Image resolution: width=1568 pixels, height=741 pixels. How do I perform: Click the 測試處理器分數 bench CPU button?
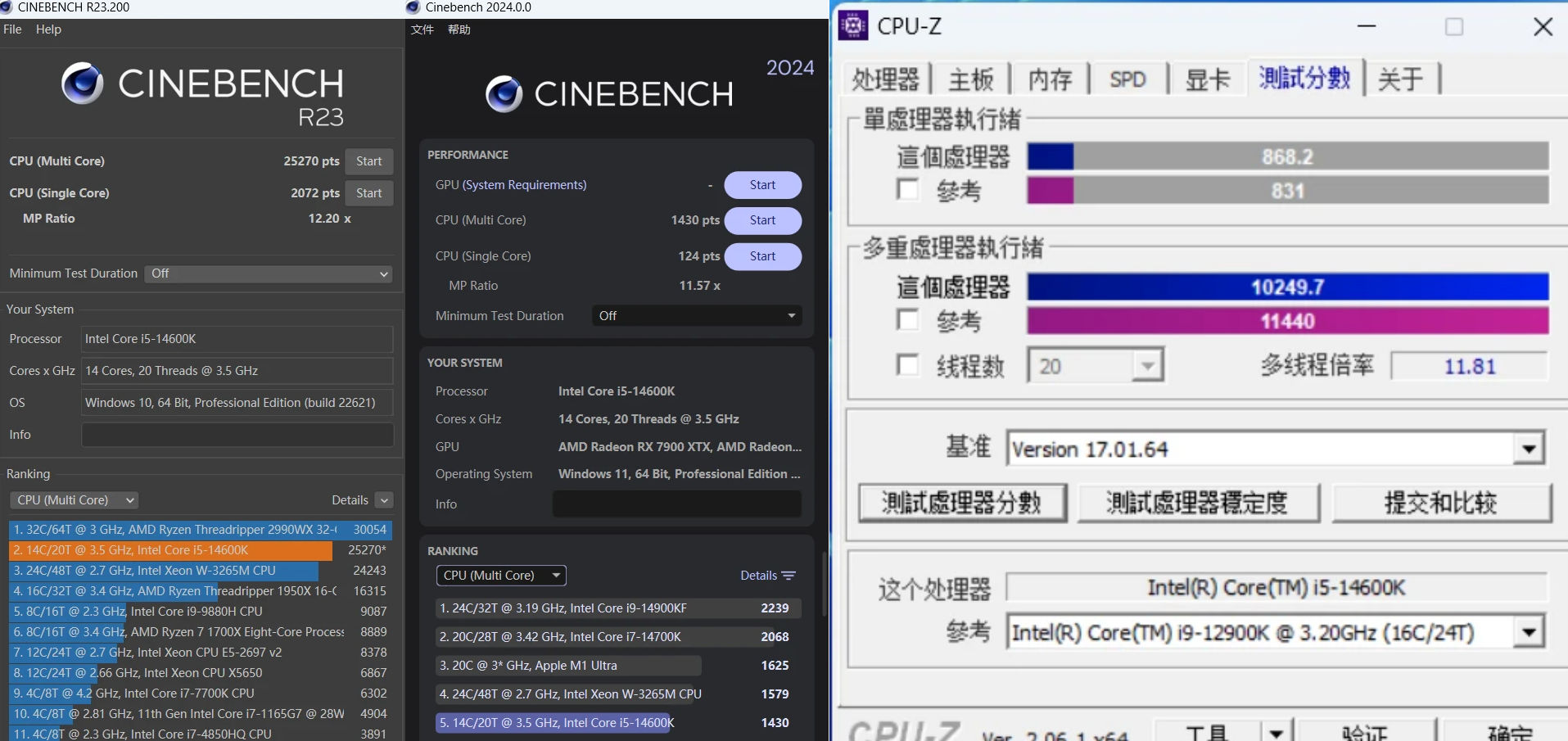point(962,503)
